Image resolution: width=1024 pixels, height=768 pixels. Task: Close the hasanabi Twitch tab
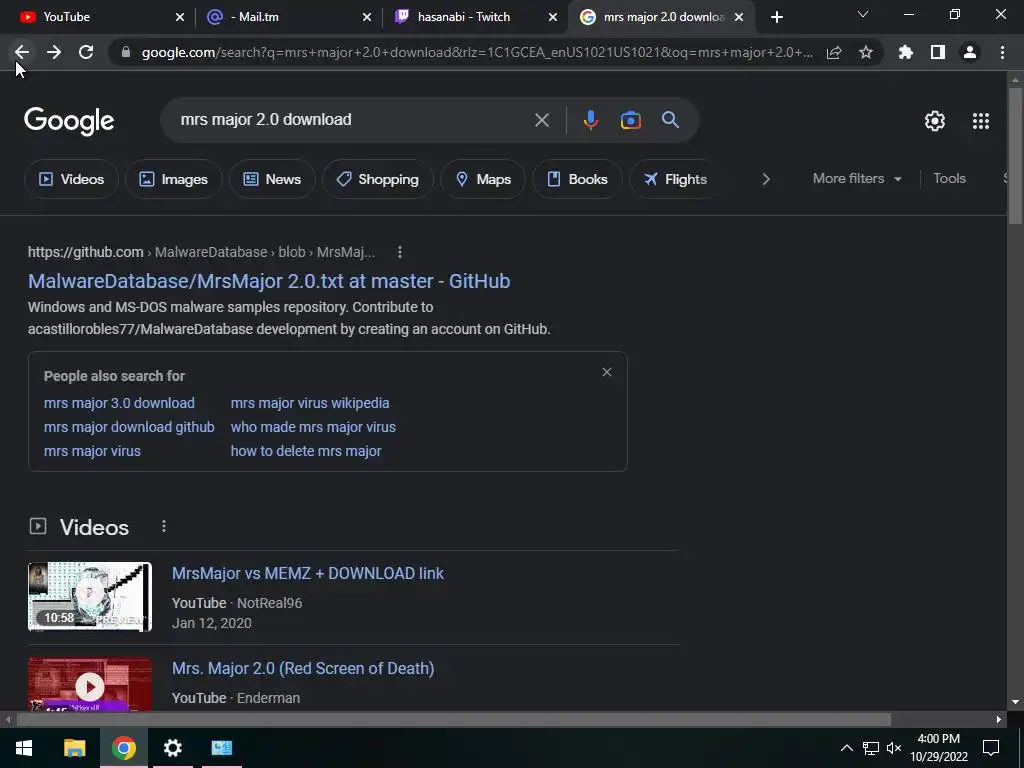click(553, 17)
